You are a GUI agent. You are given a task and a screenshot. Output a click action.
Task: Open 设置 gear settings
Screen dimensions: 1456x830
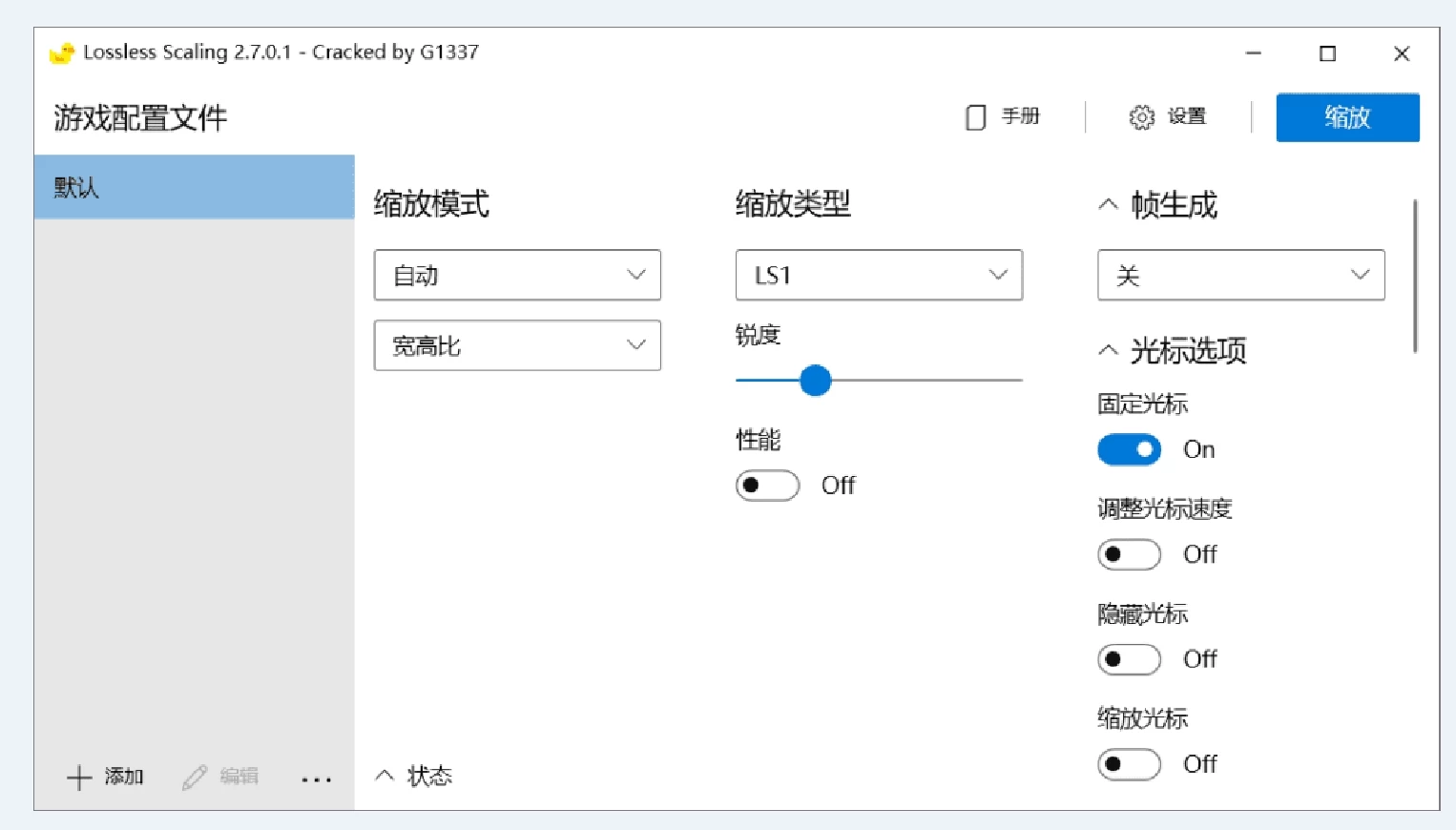(1141, 117)
